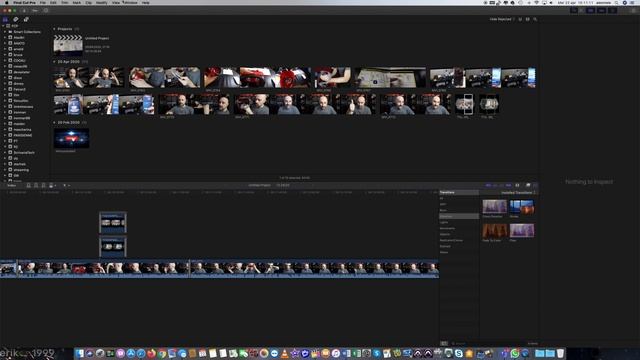
Task: Toggle audio skimming in timeline toolbar
Action: coord(495,185)
